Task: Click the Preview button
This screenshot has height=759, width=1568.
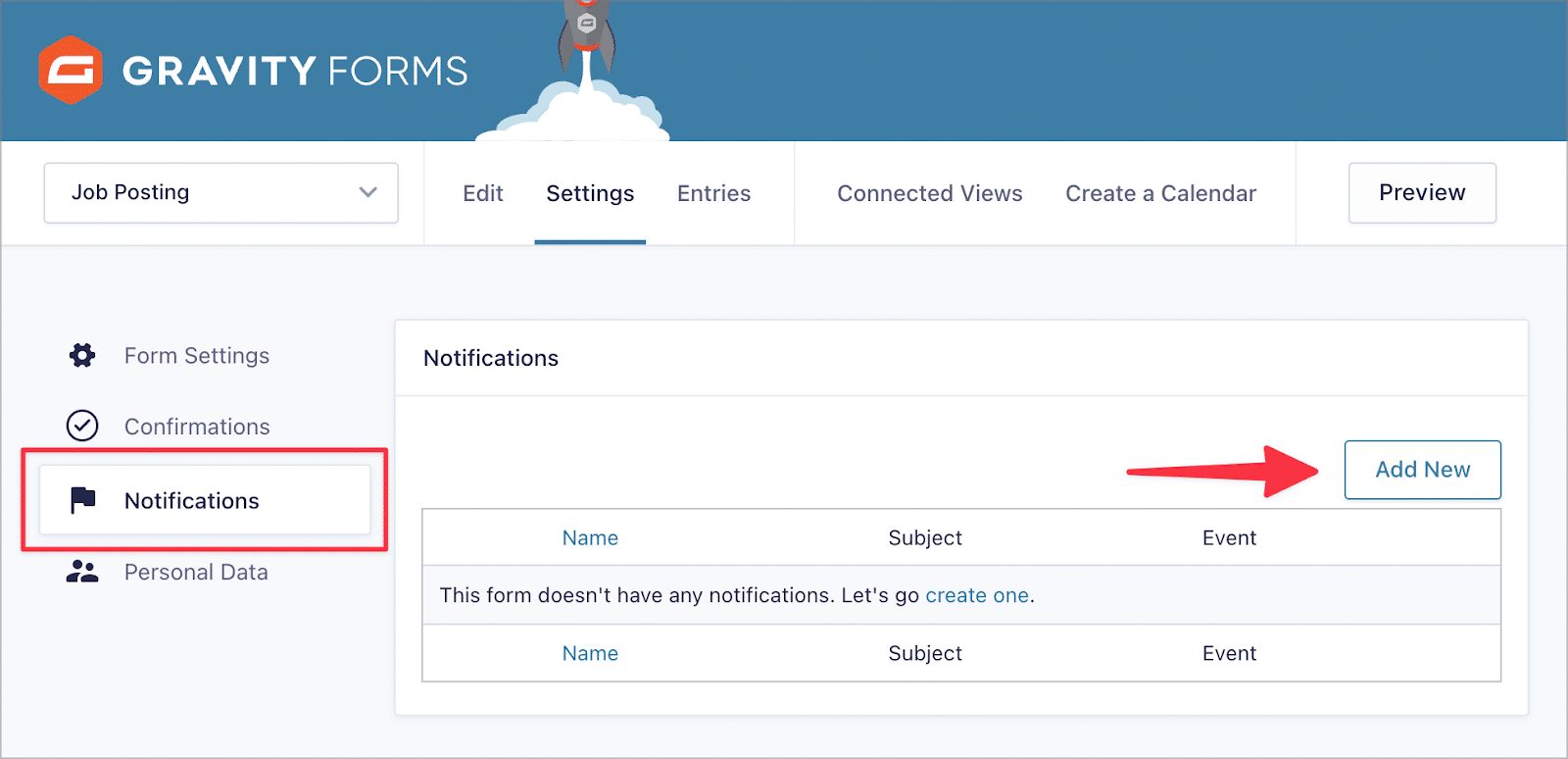Action: pyautogui.click(x=1422, y=192)
